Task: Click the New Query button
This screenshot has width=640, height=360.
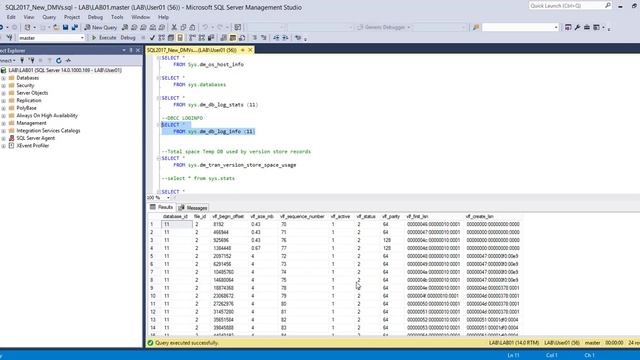Action: click(101, 27)
